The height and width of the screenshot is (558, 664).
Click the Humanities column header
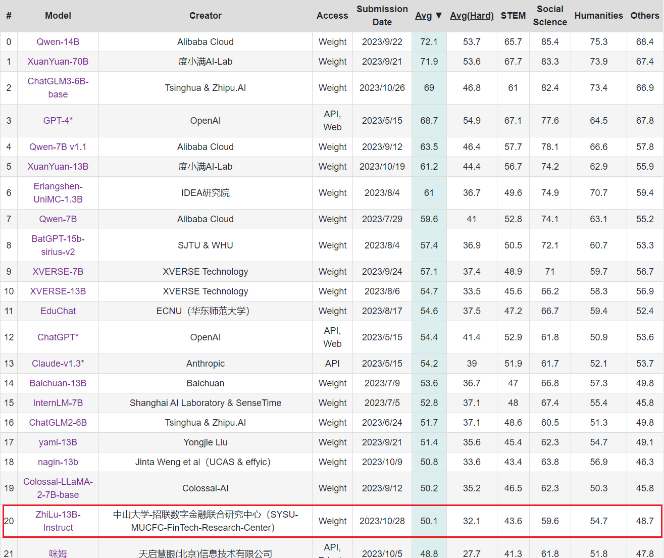[599, 15]
